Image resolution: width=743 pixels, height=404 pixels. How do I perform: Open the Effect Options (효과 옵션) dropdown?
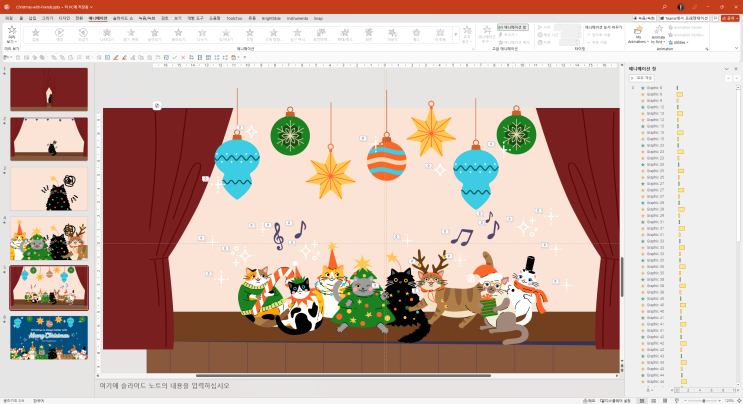pyautogui.click(x=467, y=35)
